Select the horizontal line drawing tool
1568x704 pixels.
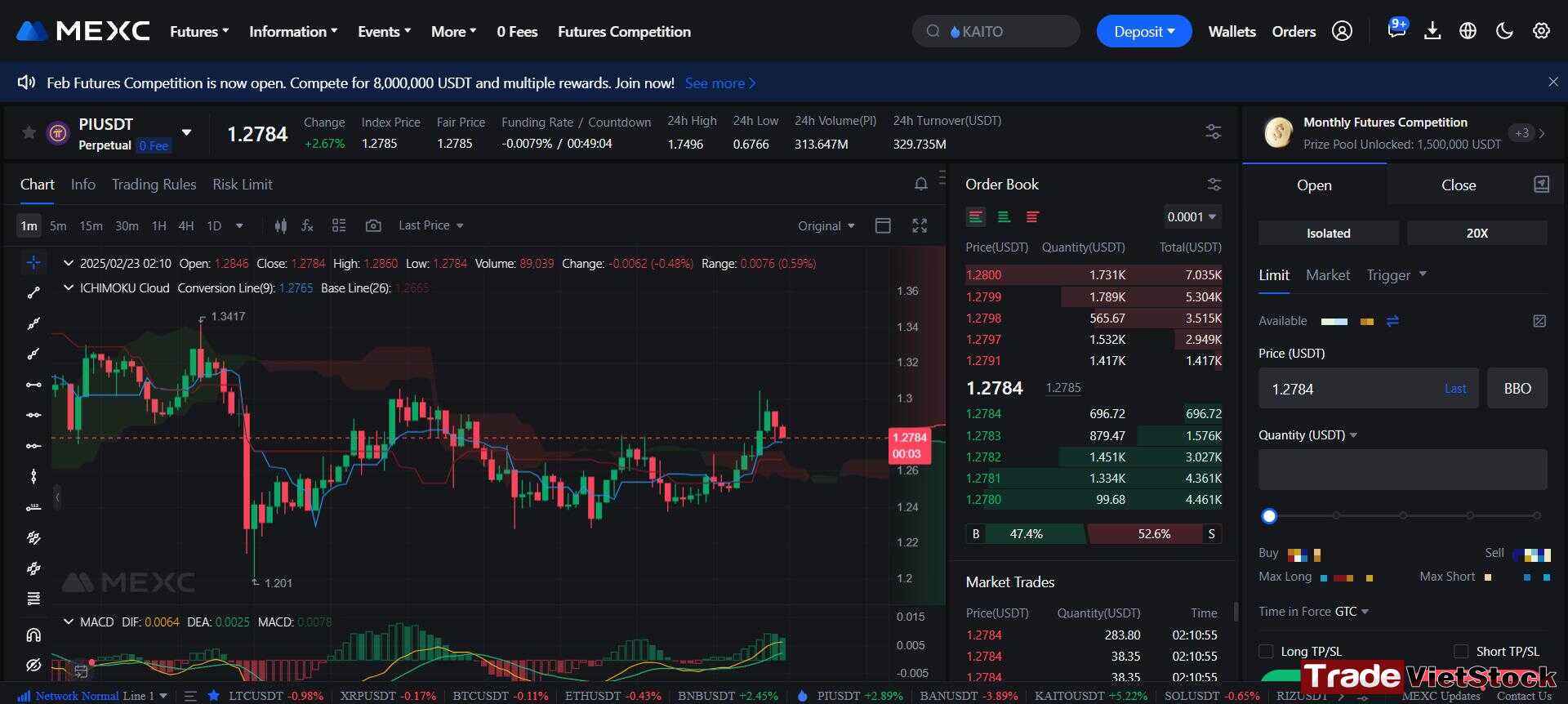[33, 385]
